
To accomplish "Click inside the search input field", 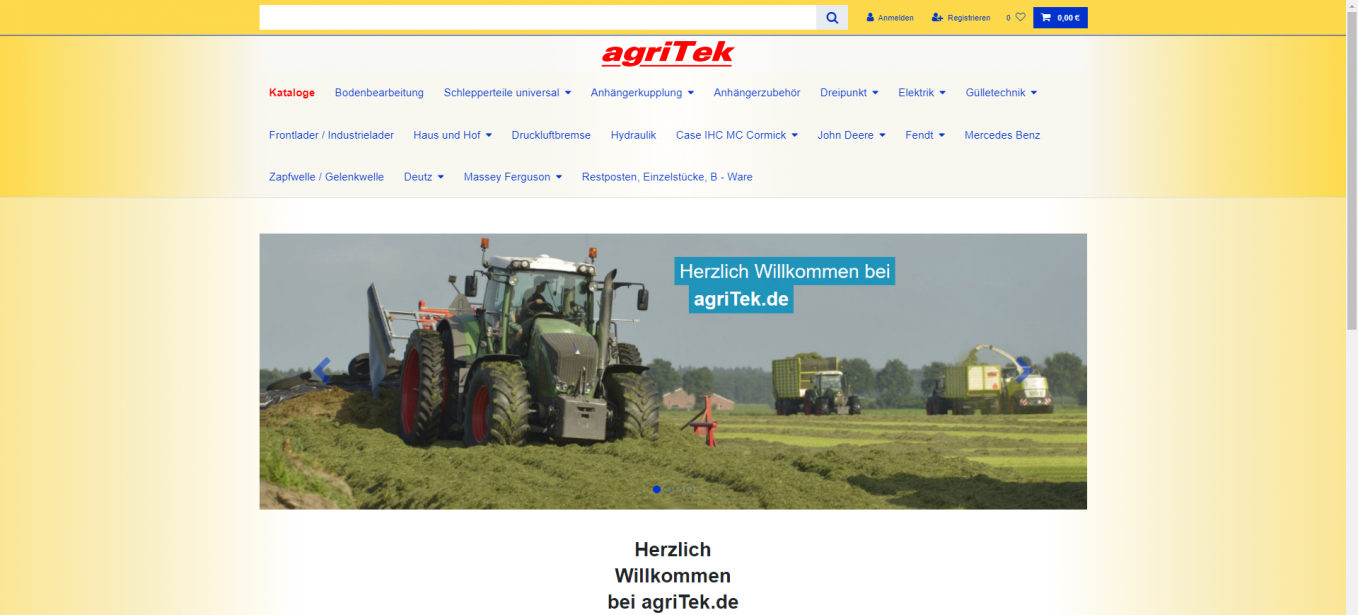I will pos(537,18).
